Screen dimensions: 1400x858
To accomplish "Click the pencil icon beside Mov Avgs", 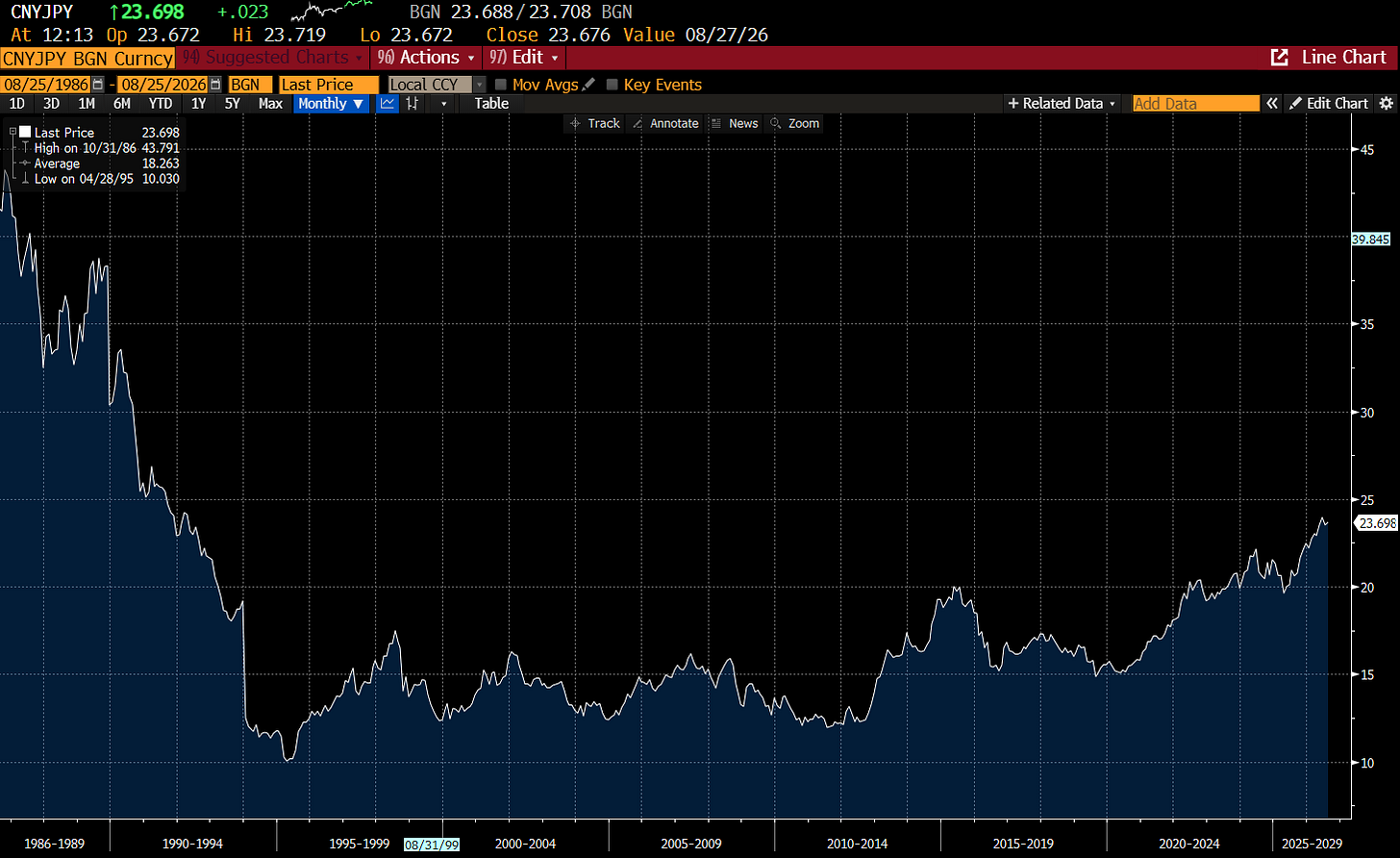I will click(x=588, y=85).
